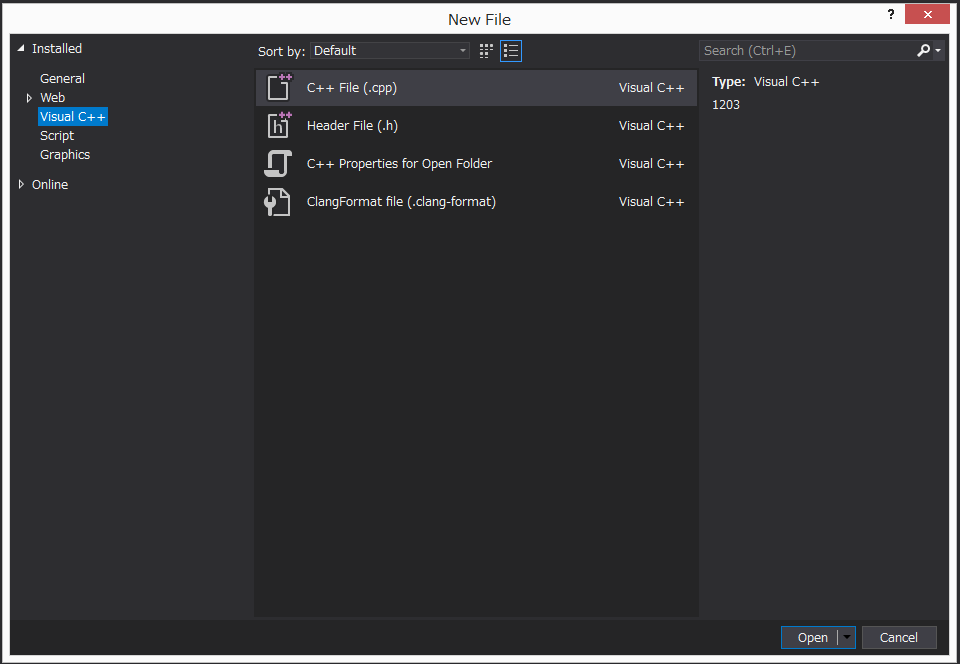The image size is (960, 664).
Task: Click the help question mark button
Action: tap(890, 15)
